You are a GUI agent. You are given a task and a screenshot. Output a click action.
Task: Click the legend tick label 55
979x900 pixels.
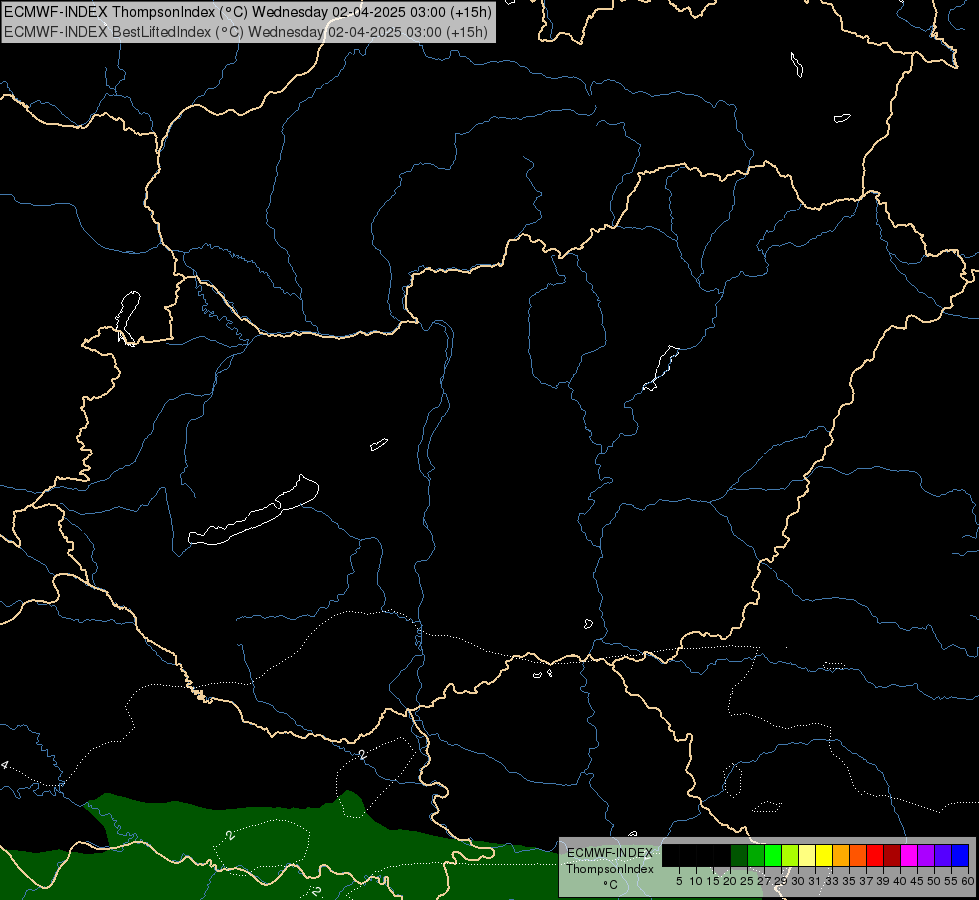tap(950, 881)
